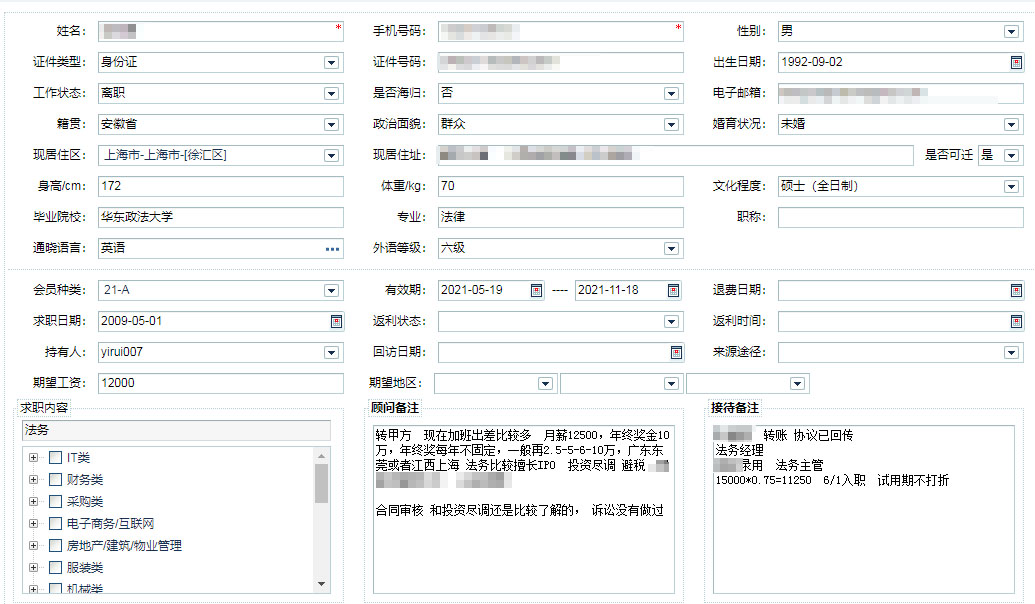Tick the 采购类 checkbox
1035x604 pixels.
click(x=55, y=502)
